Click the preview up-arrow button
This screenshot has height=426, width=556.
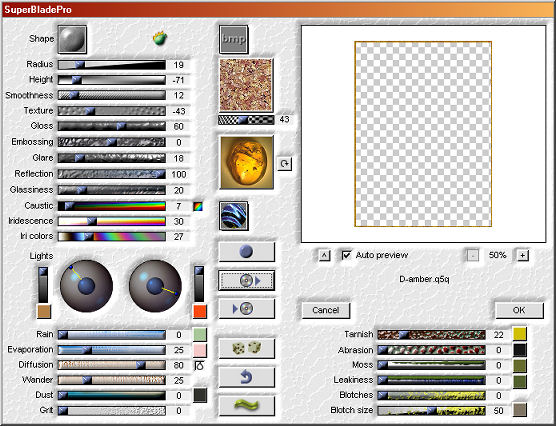tap(324, 255)
